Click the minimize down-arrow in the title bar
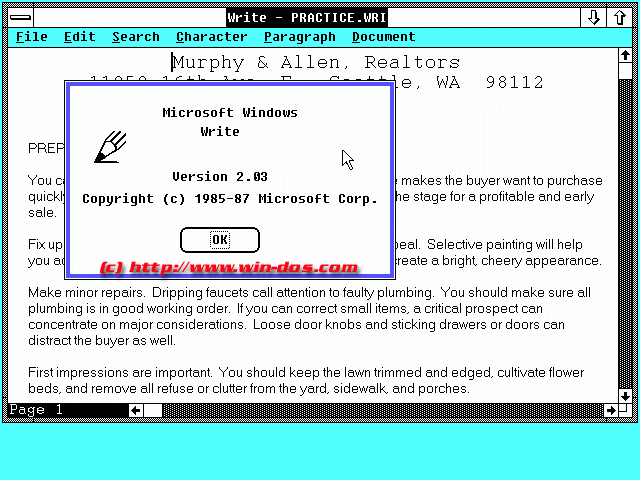Viewport: 640px width, 480px height. 594,17
